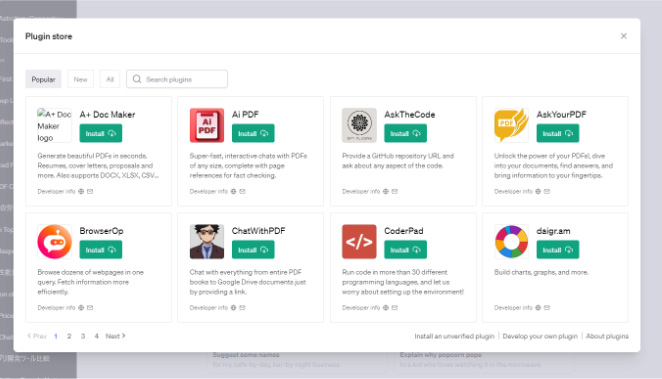The height and width of the screenshot is (379, 662).
Task: Install the ChatWithPDF plugin
Action: click(253, 250)
